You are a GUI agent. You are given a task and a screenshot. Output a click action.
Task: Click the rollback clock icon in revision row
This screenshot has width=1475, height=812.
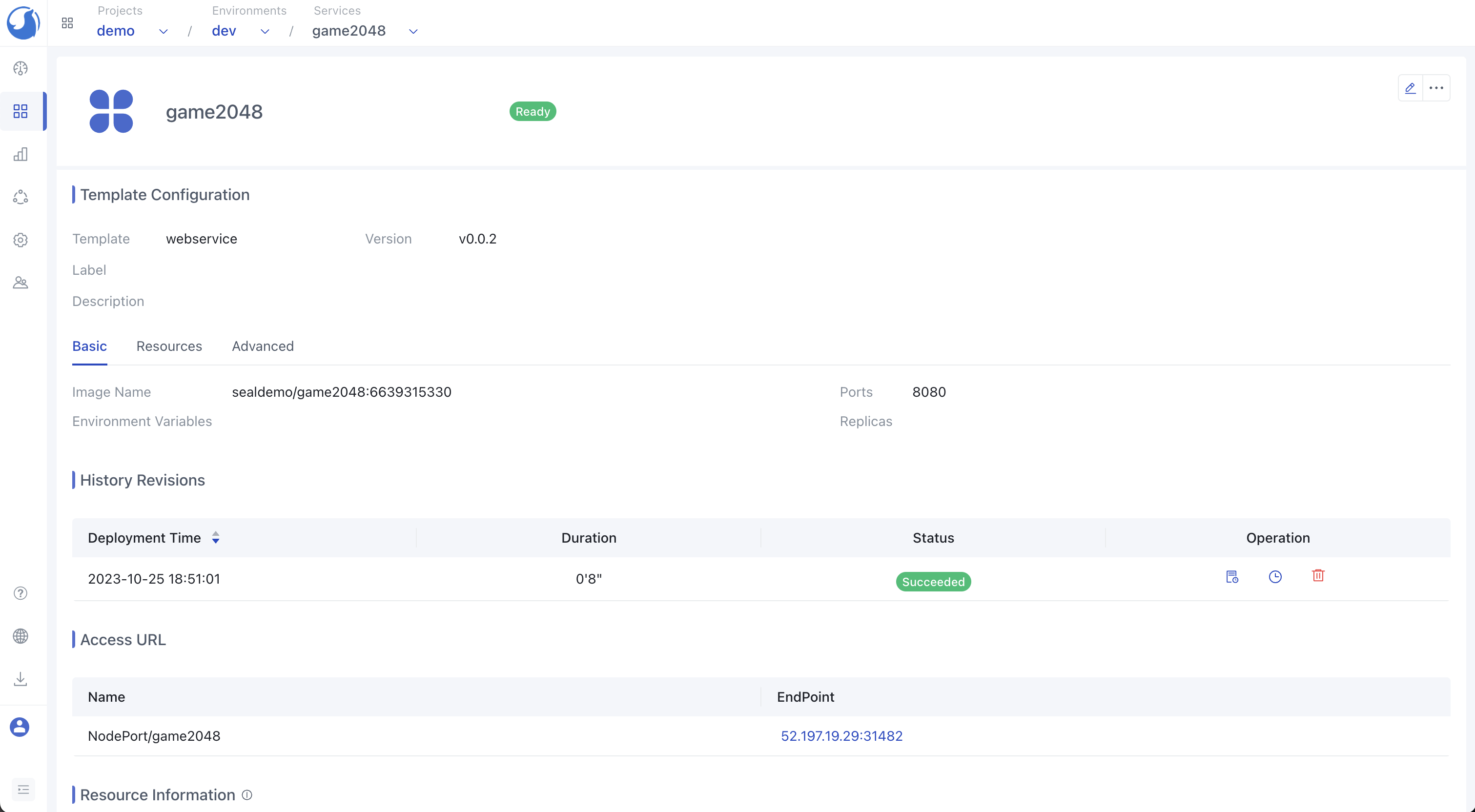pyautogui.click(x=1275, y=577)
